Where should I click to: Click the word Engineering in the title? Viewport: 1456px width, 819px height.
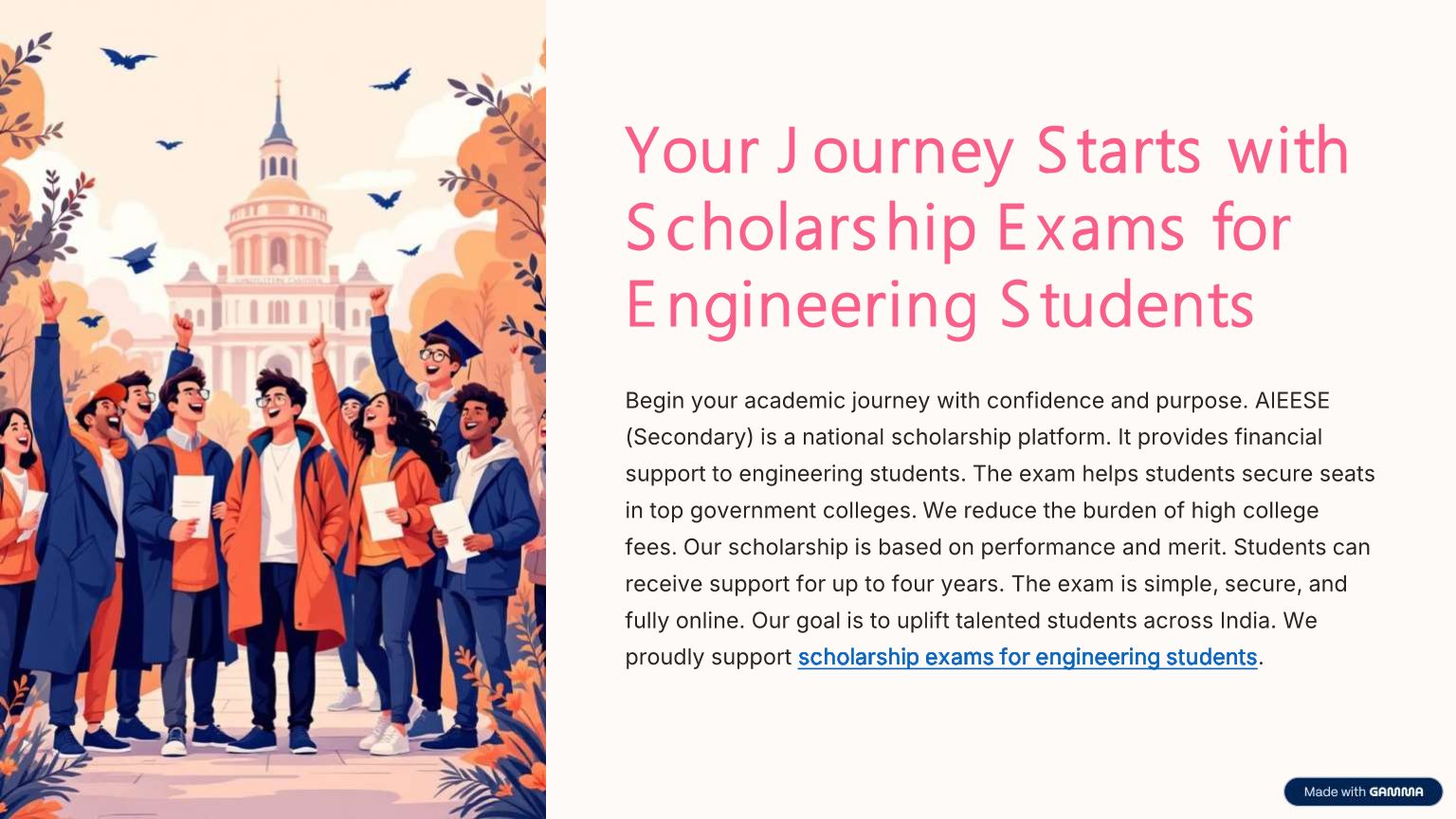click(801, 305)
